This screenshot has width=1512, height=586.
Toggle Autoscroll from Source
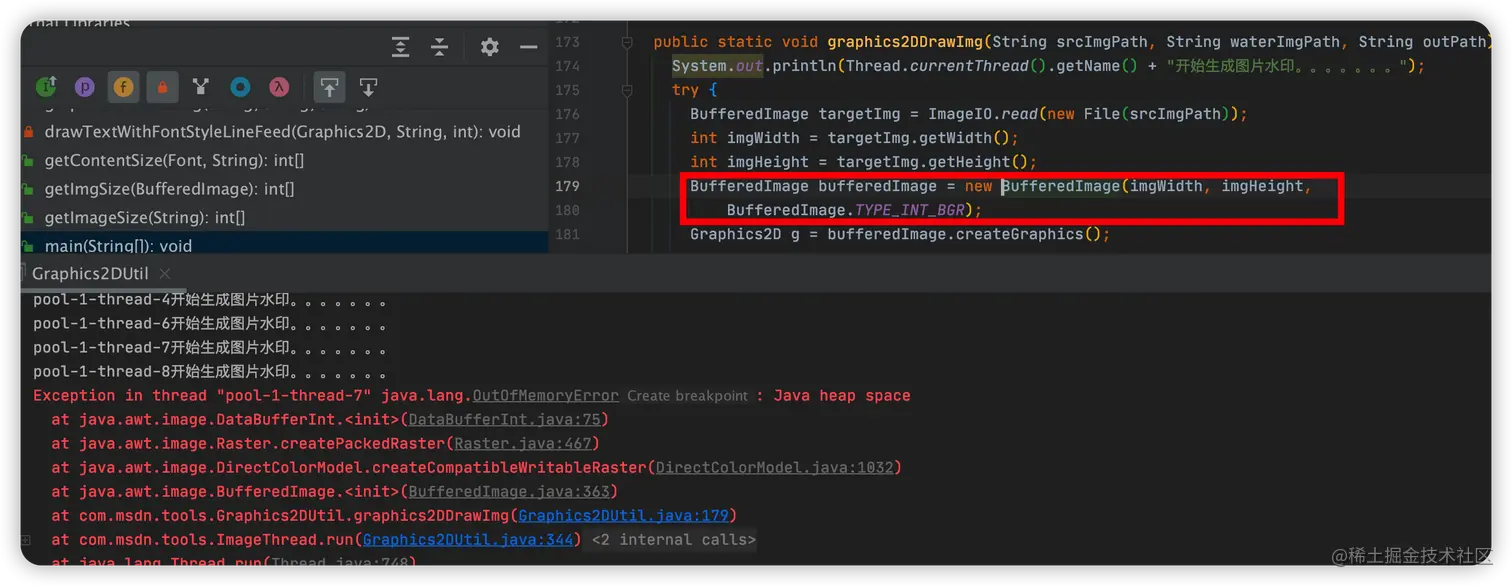[x=368, y=87]
